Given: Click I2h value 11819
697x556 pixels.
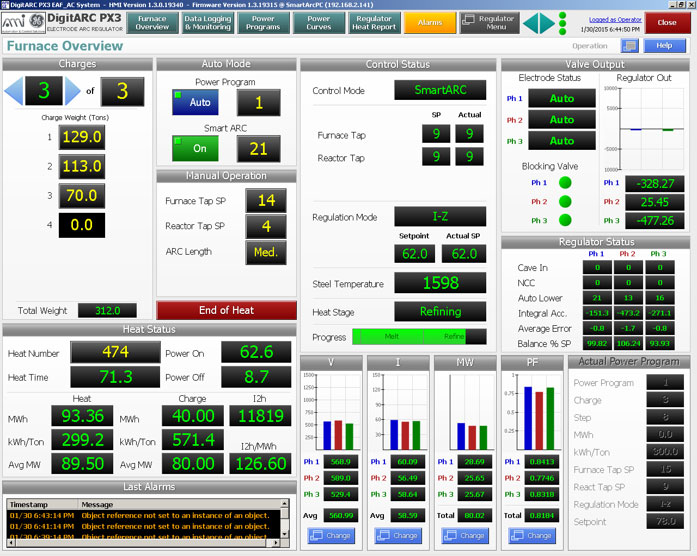Looking at the screenshot, I should [x=260, y=416].
